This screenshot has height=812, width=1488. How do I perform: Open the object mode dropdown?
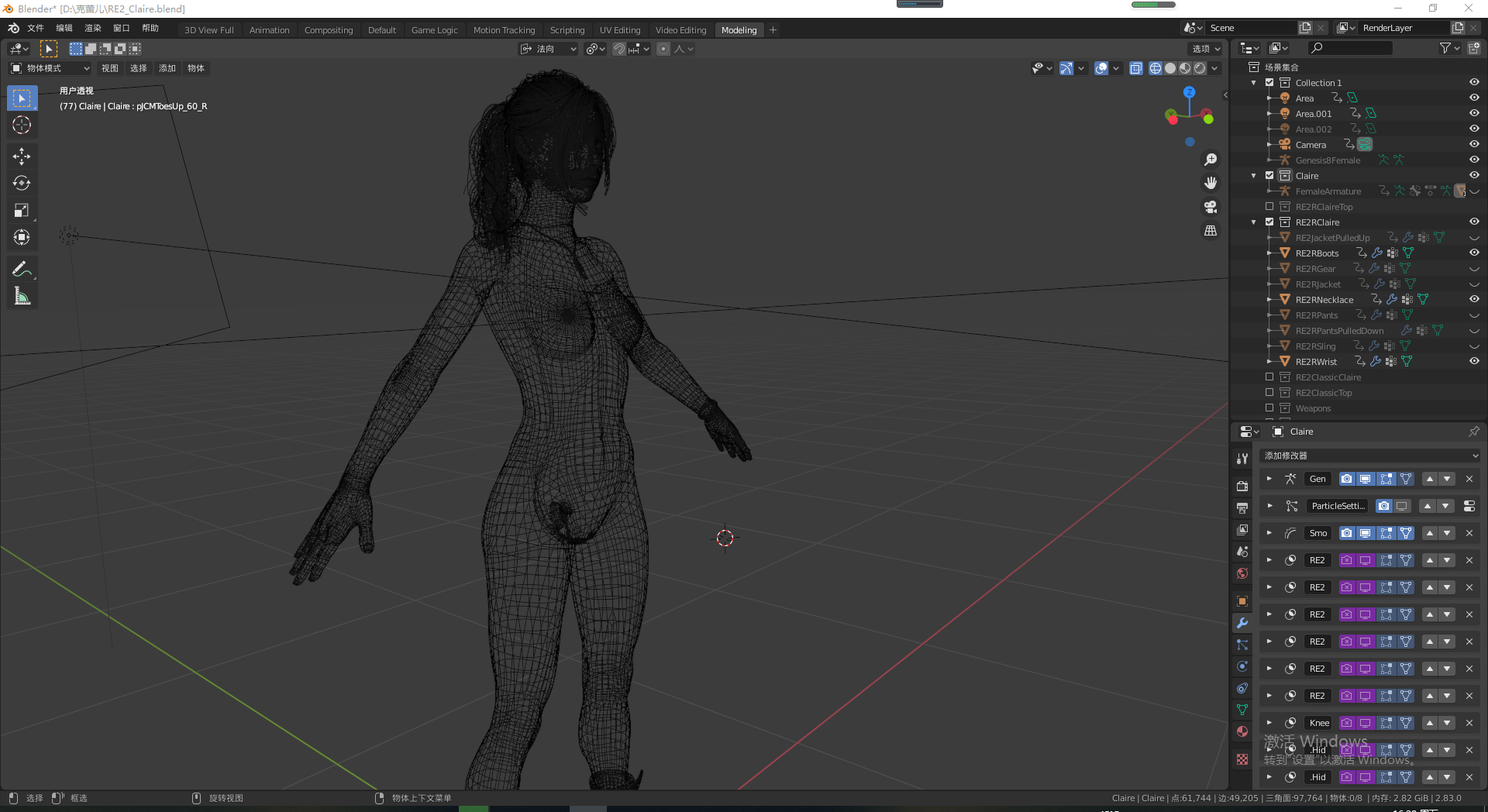tap(50, 68)
